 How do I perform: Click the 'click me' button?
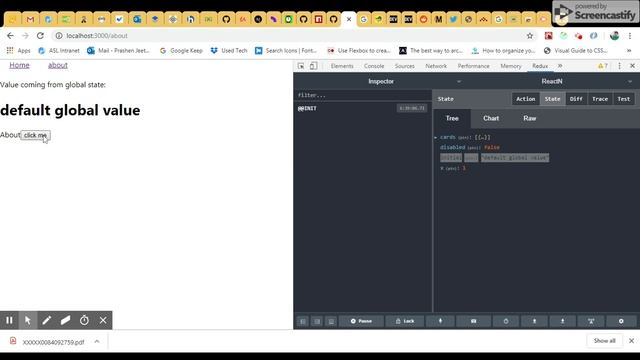tap(36, 135)
